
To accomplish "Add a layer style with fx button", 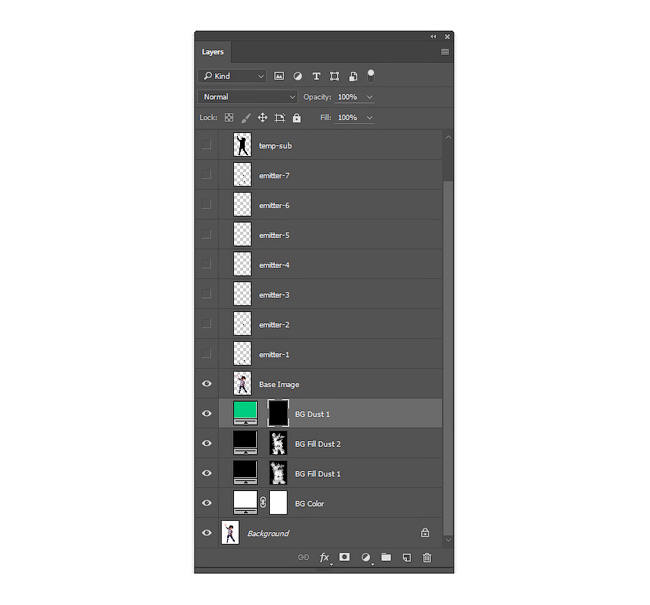I will [325, 558].
